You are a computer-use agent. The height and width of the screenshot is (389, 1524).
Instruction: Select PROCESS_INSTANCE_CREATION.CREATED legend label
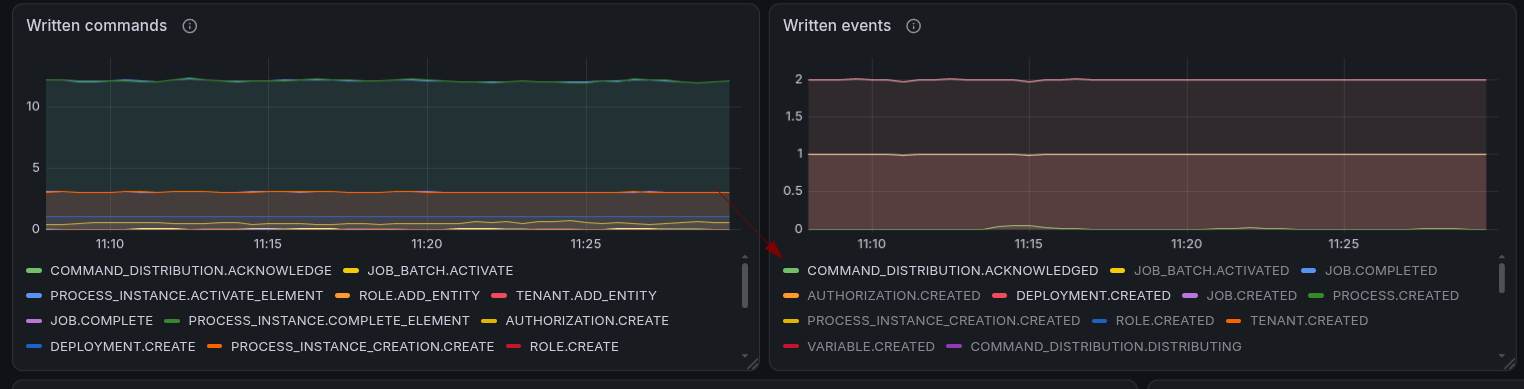coord(943,321)
